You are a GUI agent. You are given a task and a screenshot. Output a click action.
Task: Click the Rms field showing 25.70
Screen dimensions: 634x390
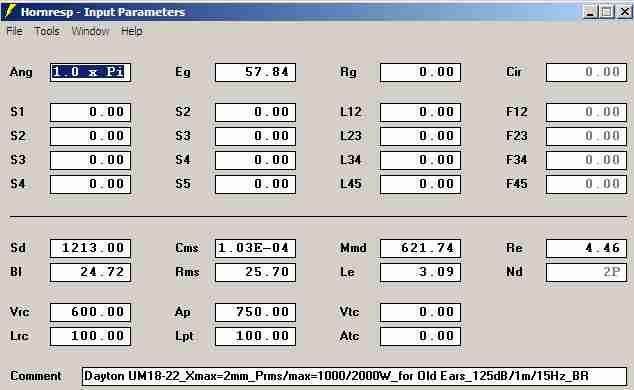click(255, 272)
